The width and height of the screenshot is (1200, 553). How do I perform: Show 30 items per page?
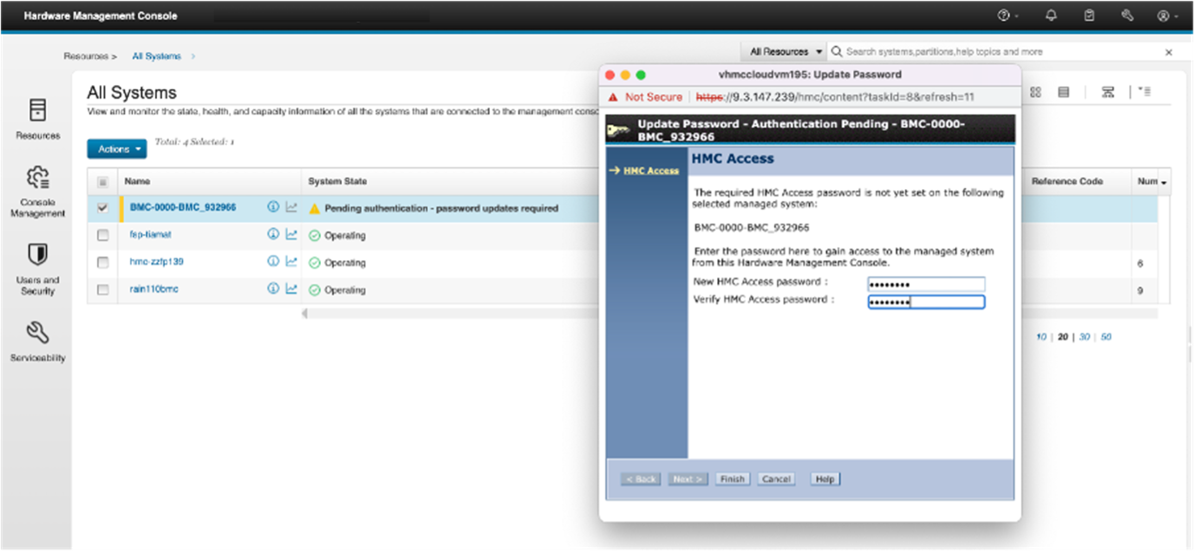coord(1084,337)
